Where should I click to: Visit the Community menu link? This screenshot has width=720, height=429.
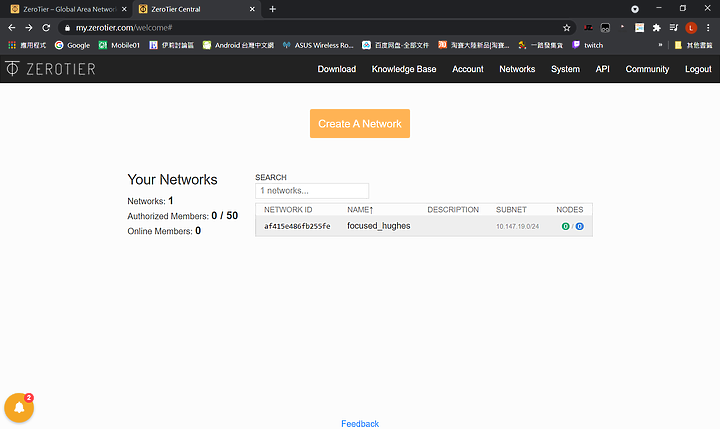(647, 69)
